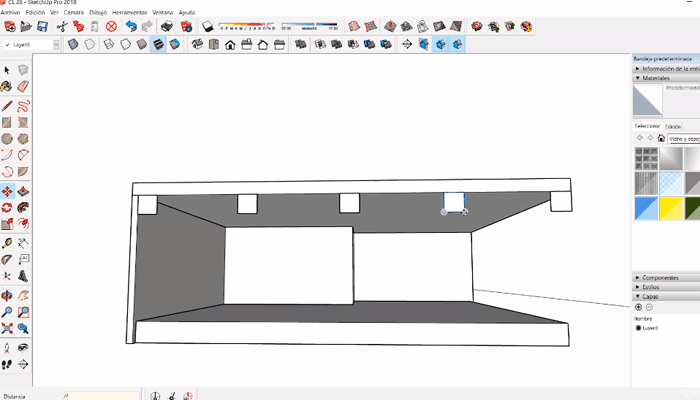Viewport: 700px width, 400px height.
Task: Adjust the shadow date month slider
Action: coord(247,26)
